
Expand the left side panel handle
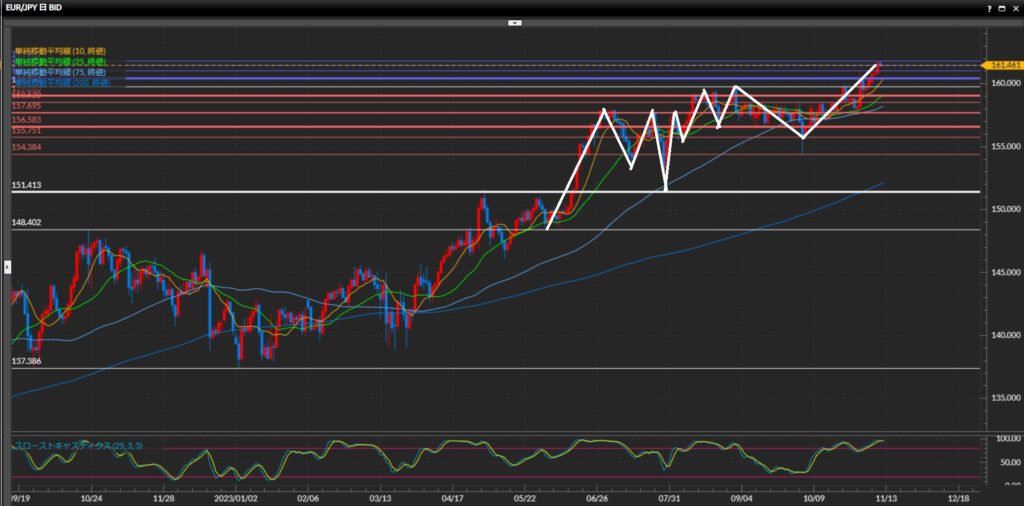tap(8, 266)
